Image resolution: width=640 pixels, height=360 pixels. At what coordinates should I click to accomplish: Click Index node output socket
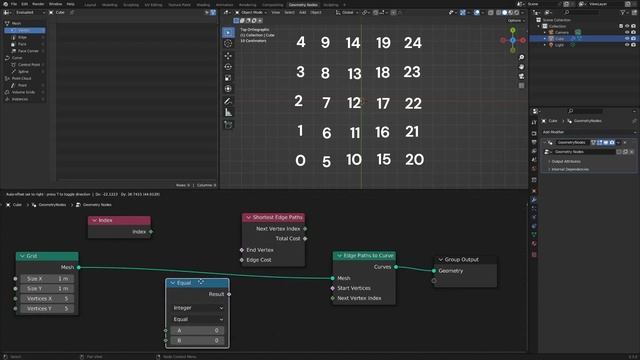click(151, 231)
